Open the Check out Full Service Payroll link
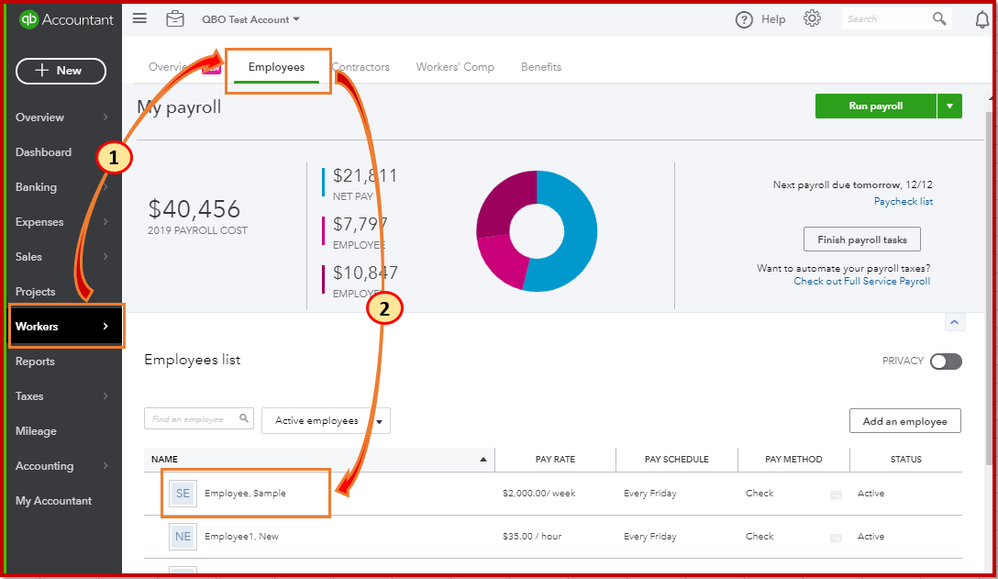 coord(862,281)
